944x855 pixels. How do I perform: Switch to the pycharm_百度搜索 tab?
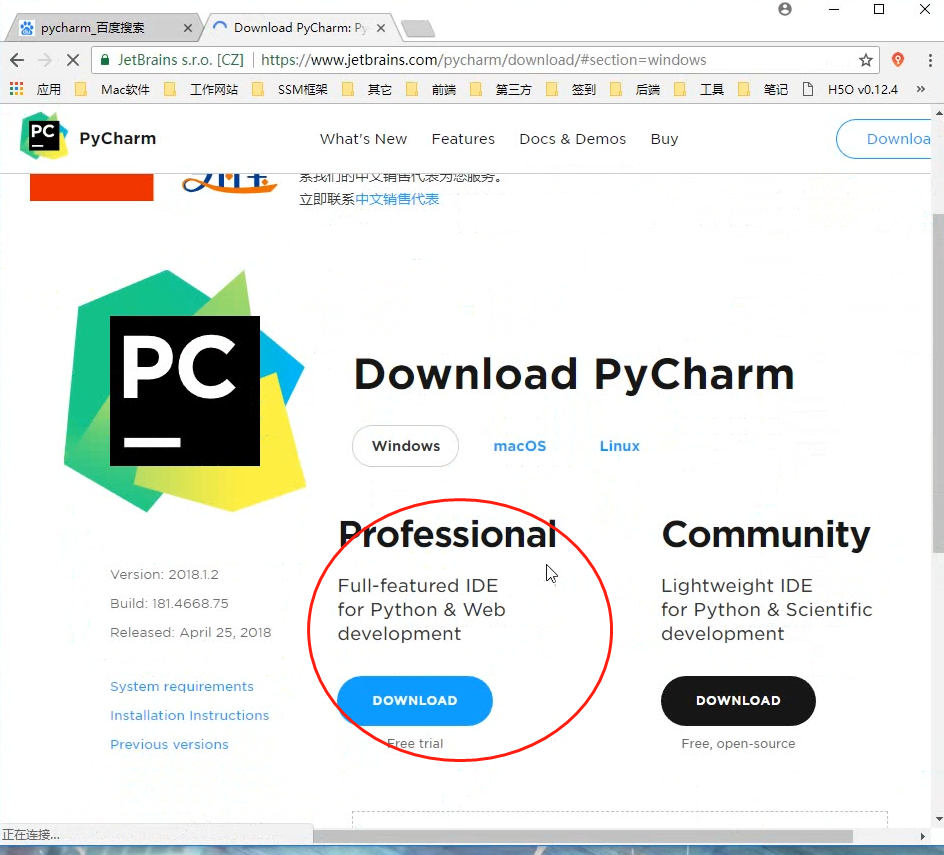pyautogui.click(x=104, y=28)
